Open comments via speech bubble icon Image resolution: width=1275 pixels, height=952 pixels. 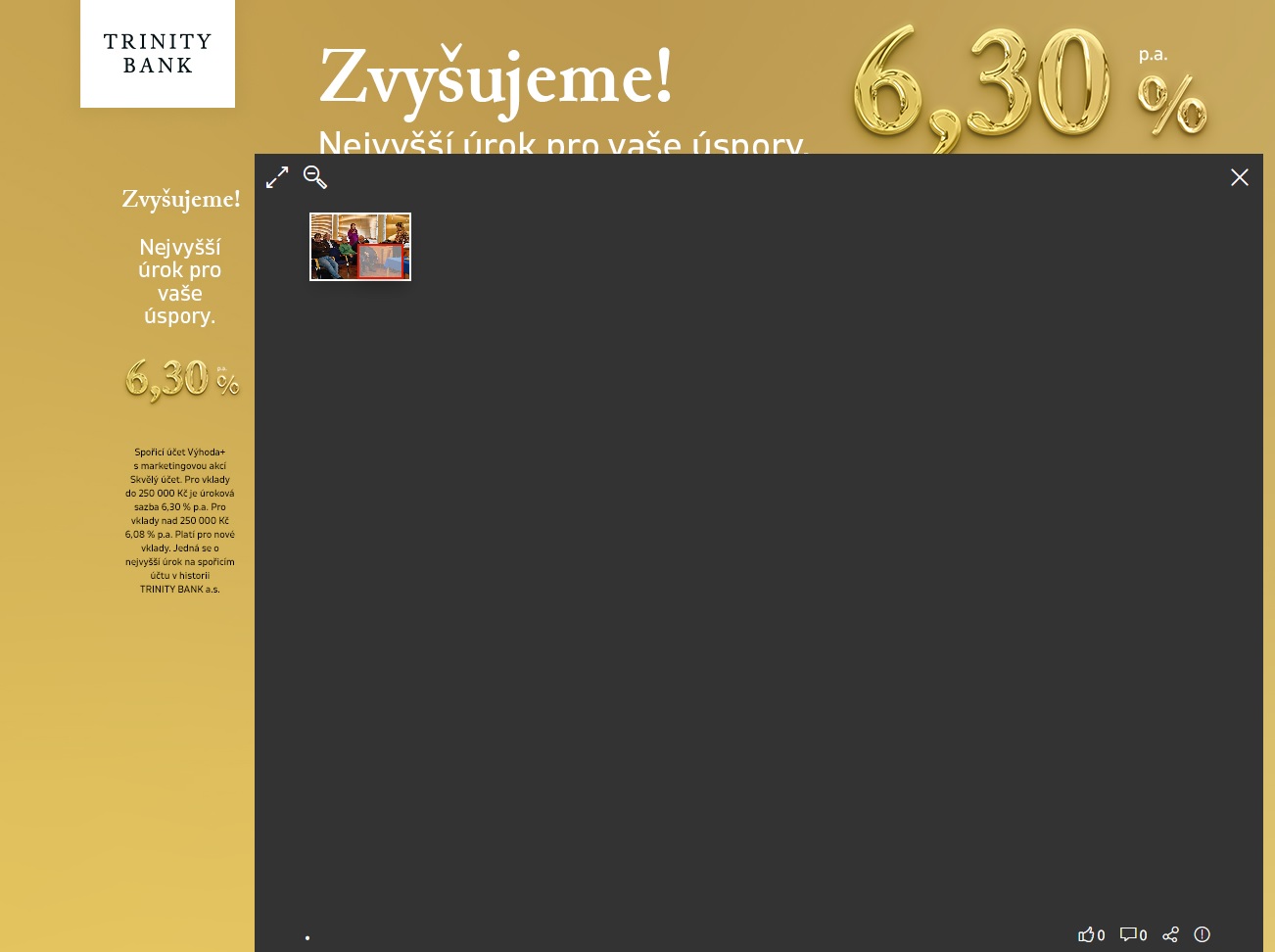click(x=1128, y=934)
